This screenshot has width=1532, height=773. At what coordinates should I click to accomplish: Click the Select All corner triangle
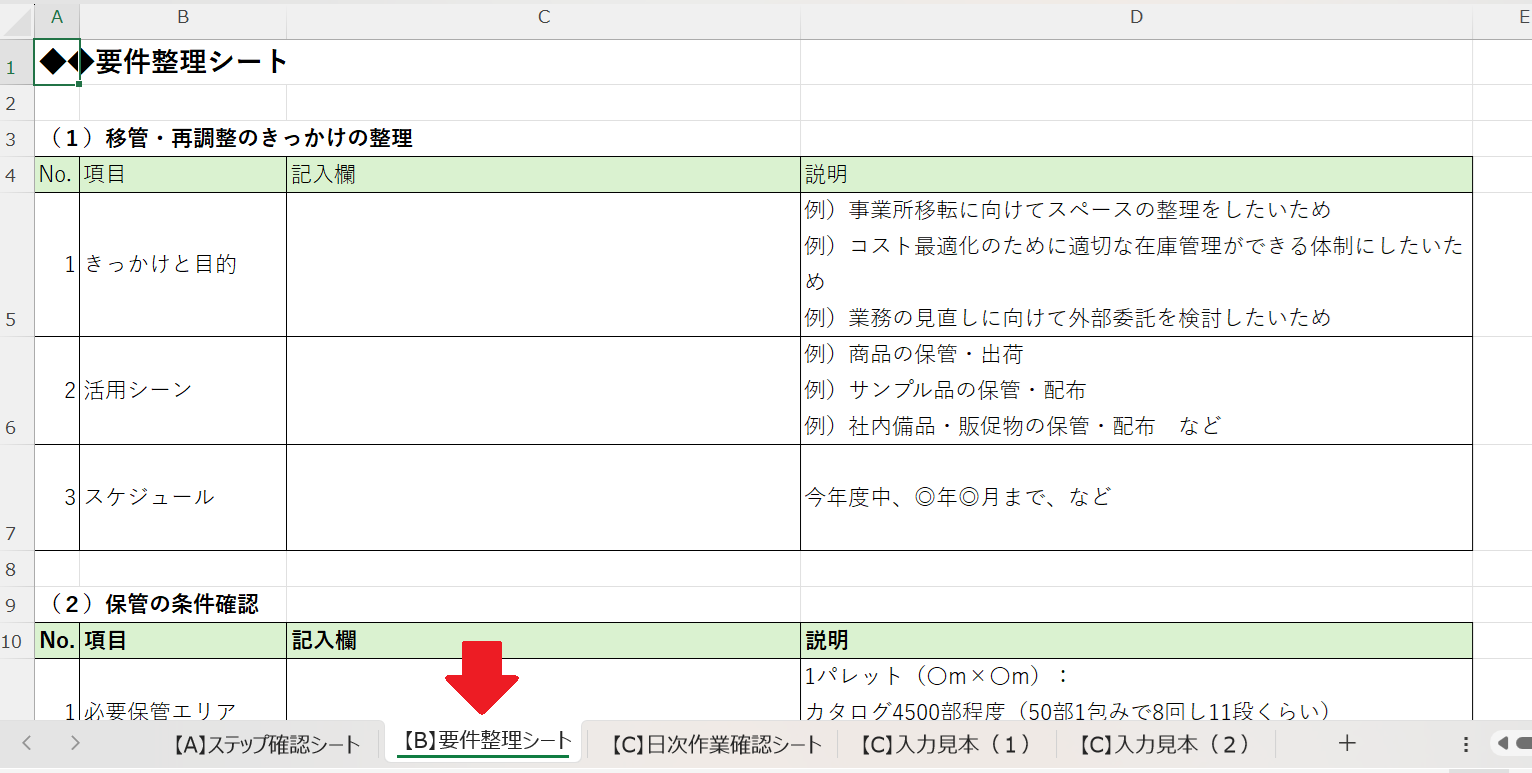[17, 18]
